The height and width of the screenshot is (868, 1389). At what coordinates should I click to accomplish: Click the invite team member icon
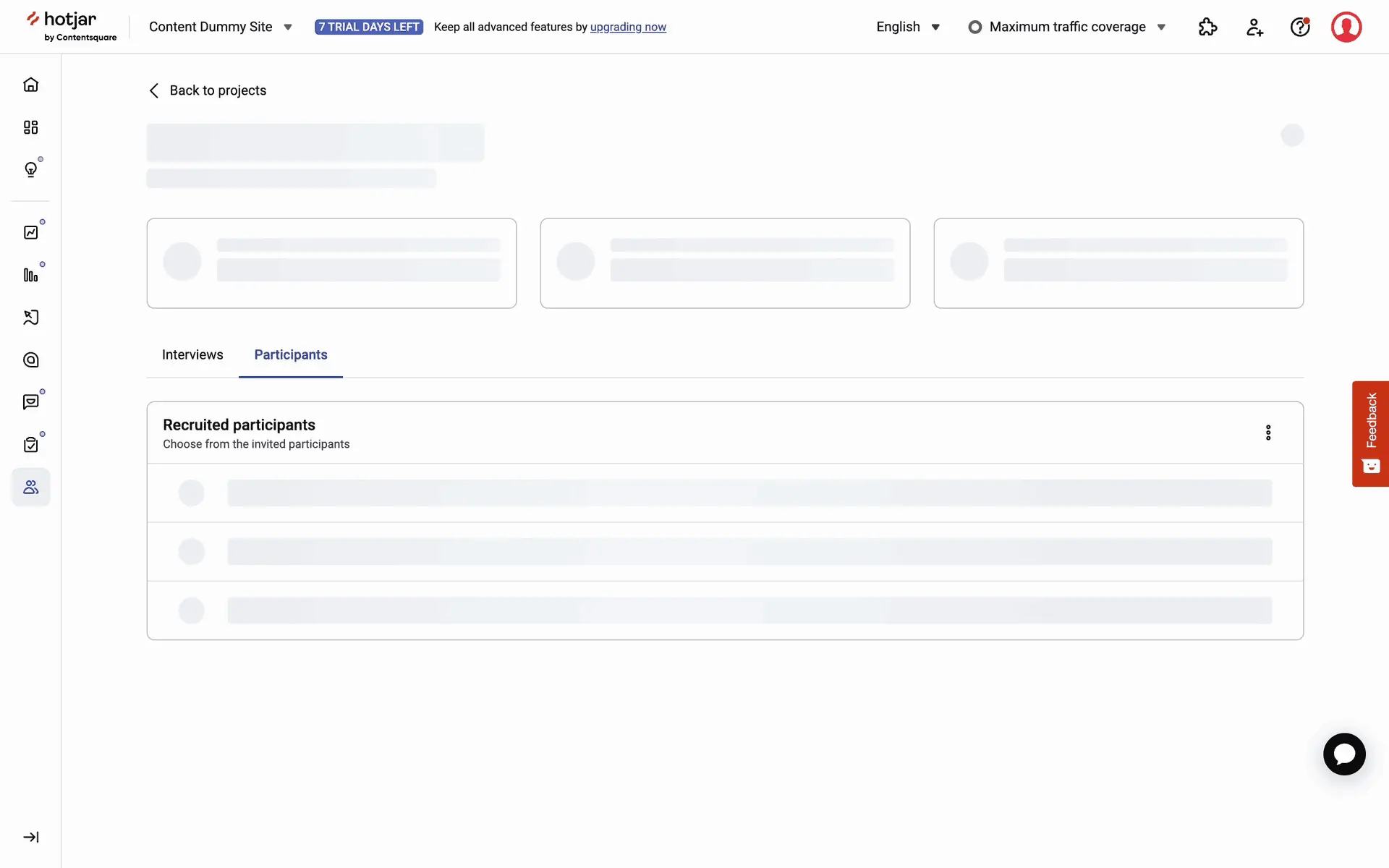[x=1254, y=27]
